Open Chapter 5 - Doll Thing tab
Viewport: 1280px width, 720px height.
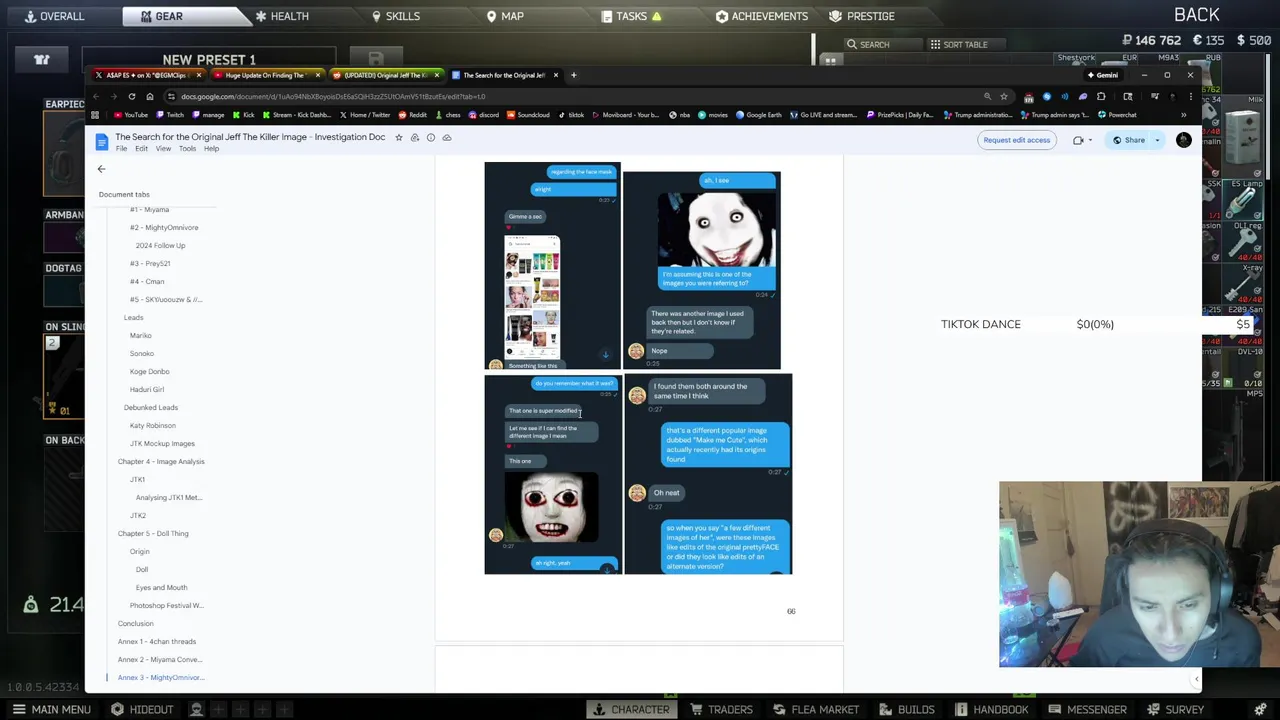[x=153, y=533]
